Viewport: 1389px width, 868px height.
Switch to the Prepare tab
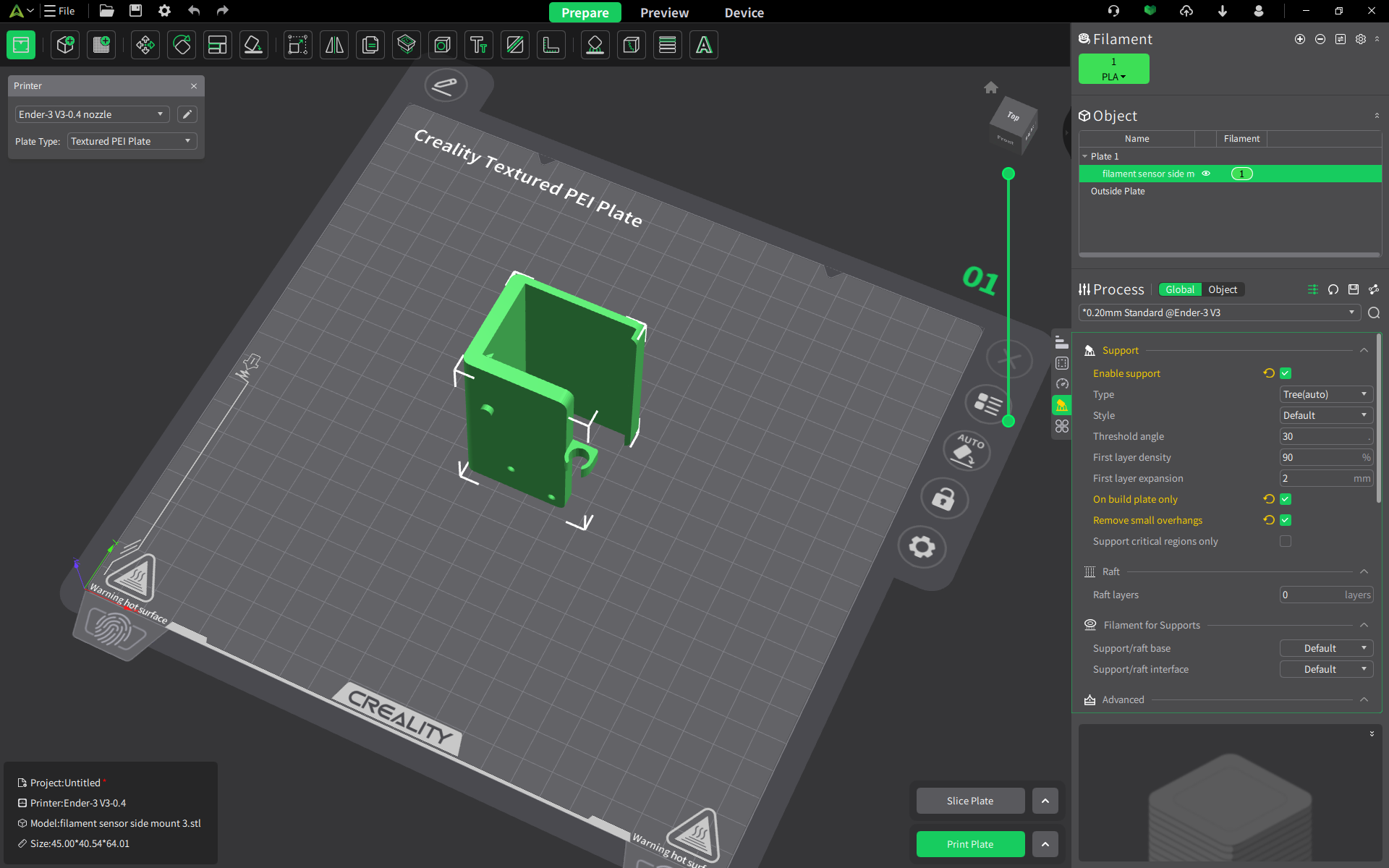(585, 12)
